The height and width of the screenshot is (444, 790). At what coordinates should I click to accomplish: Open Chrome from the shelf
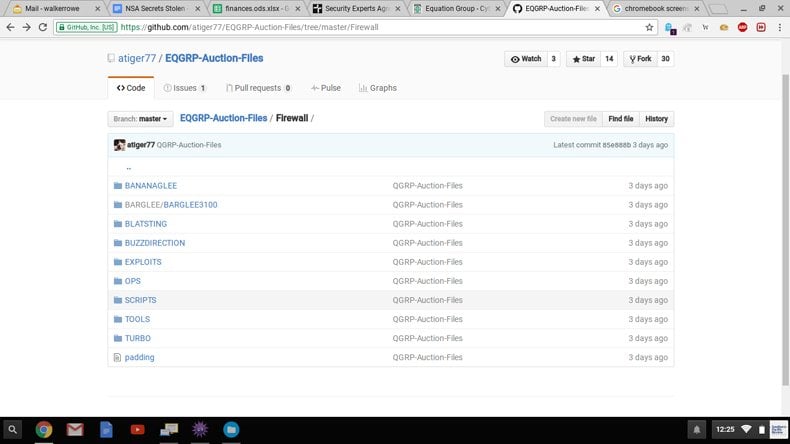click(x=44, y=430)
